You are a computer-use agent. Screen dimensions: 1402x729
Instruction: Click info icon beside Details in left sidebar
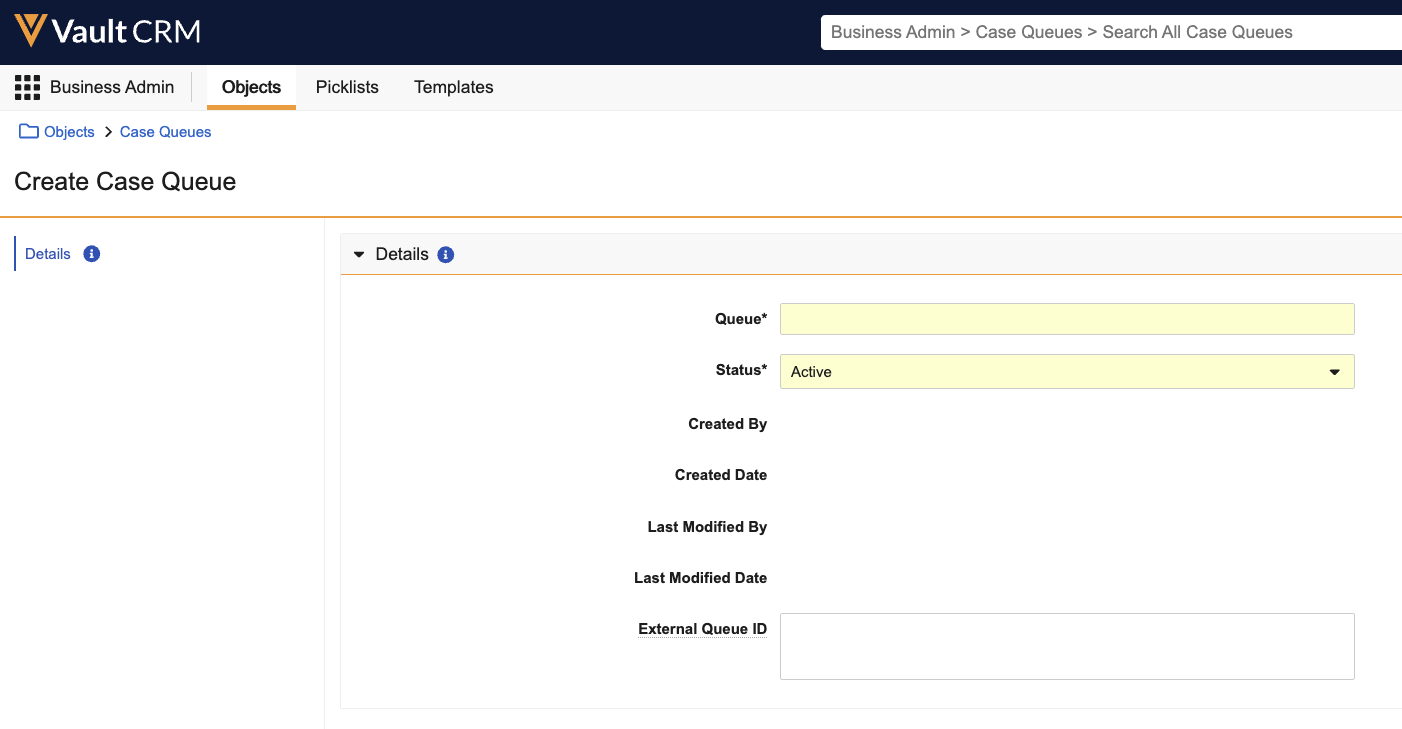point(92,254)
